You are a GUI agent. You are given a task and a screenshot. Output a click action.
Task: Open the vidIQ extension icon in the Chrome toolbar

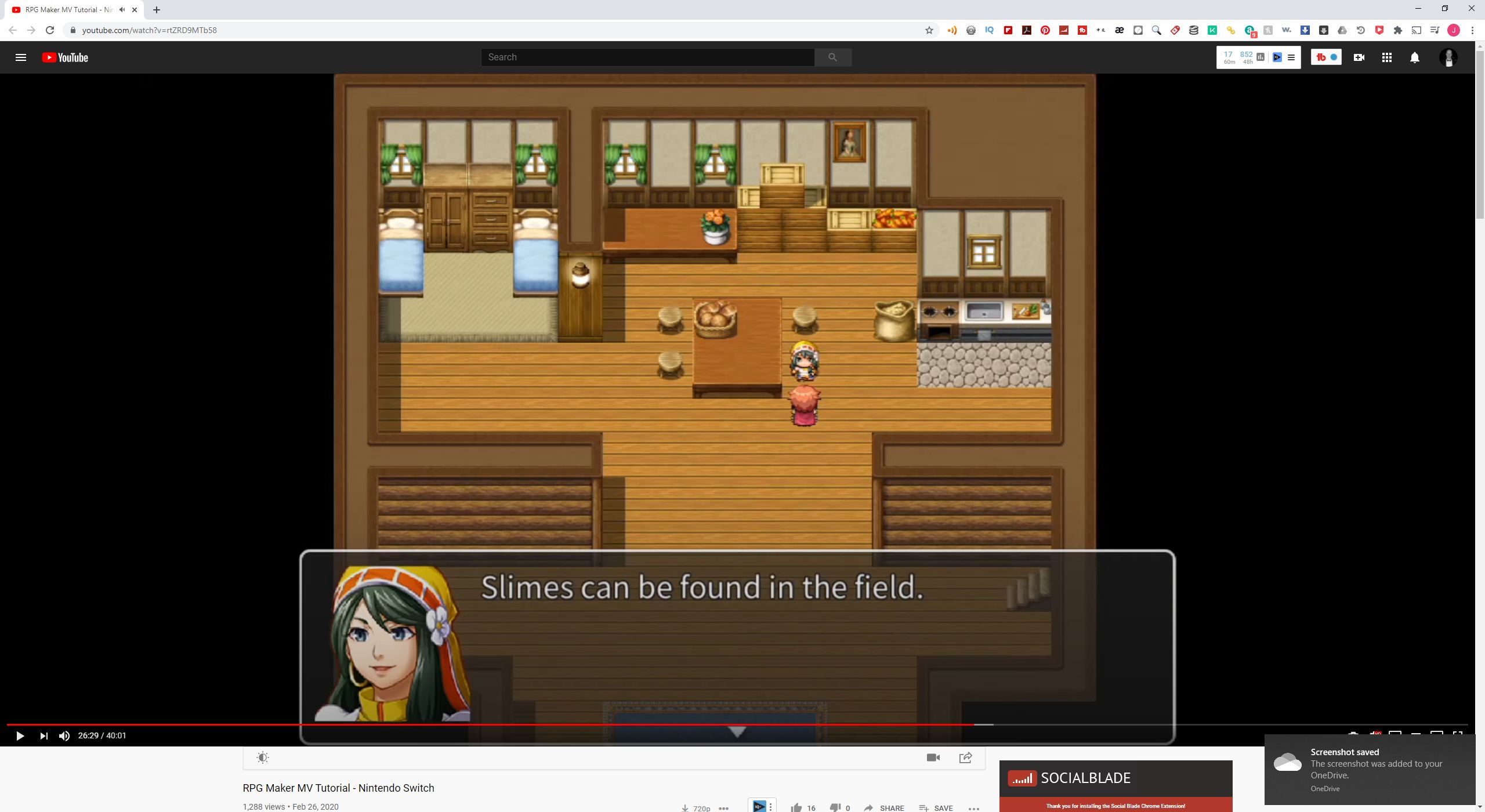[990, 30]
